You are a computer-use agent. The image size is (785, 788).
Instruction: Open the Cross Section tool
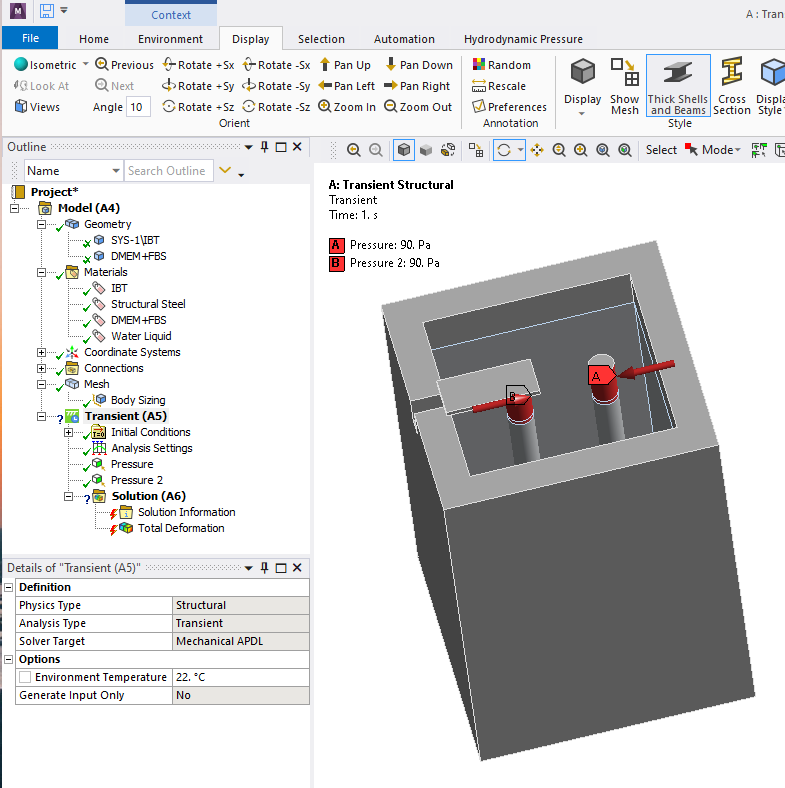point(731,86)
